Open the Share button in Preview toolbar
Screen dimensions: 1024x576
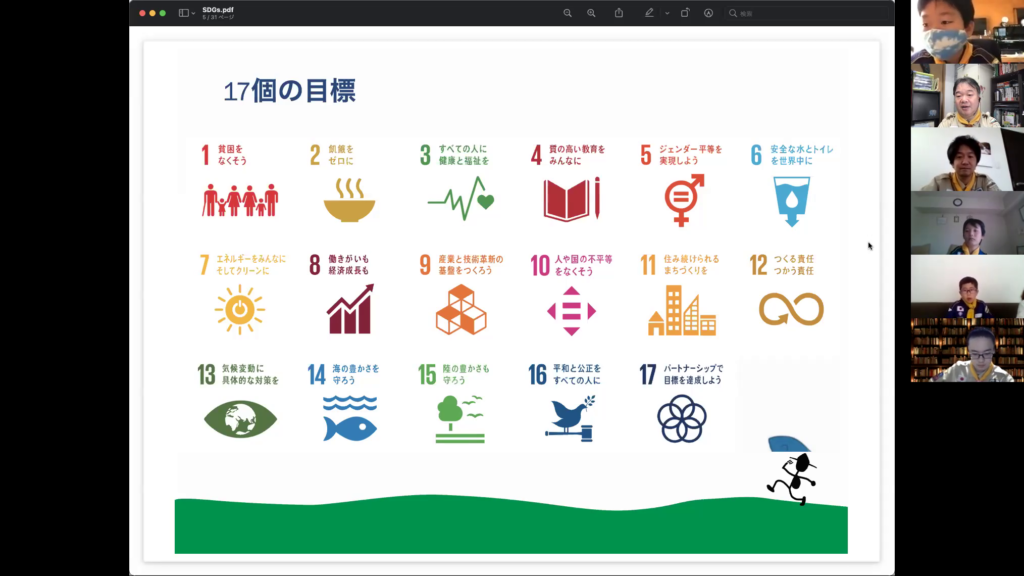click(x=618, y=13)
